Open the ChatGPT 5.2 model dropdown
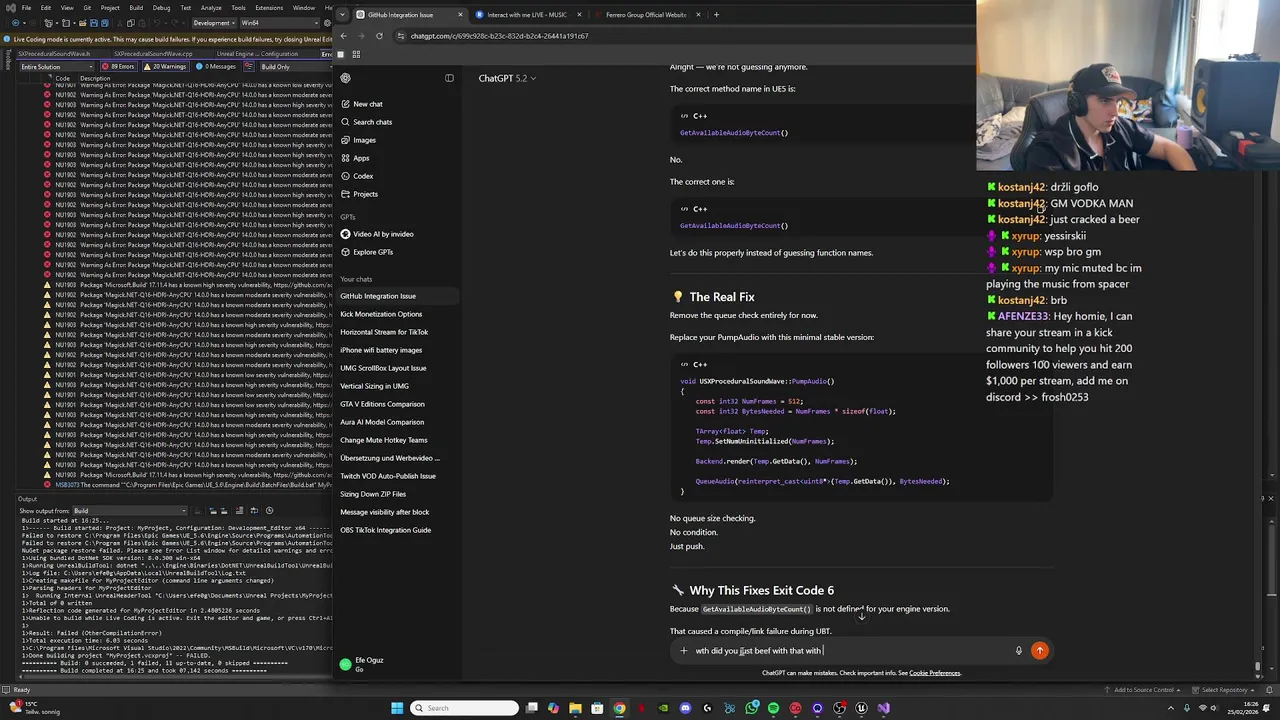This screenshot has height=720, width=1280. [507, 78]
